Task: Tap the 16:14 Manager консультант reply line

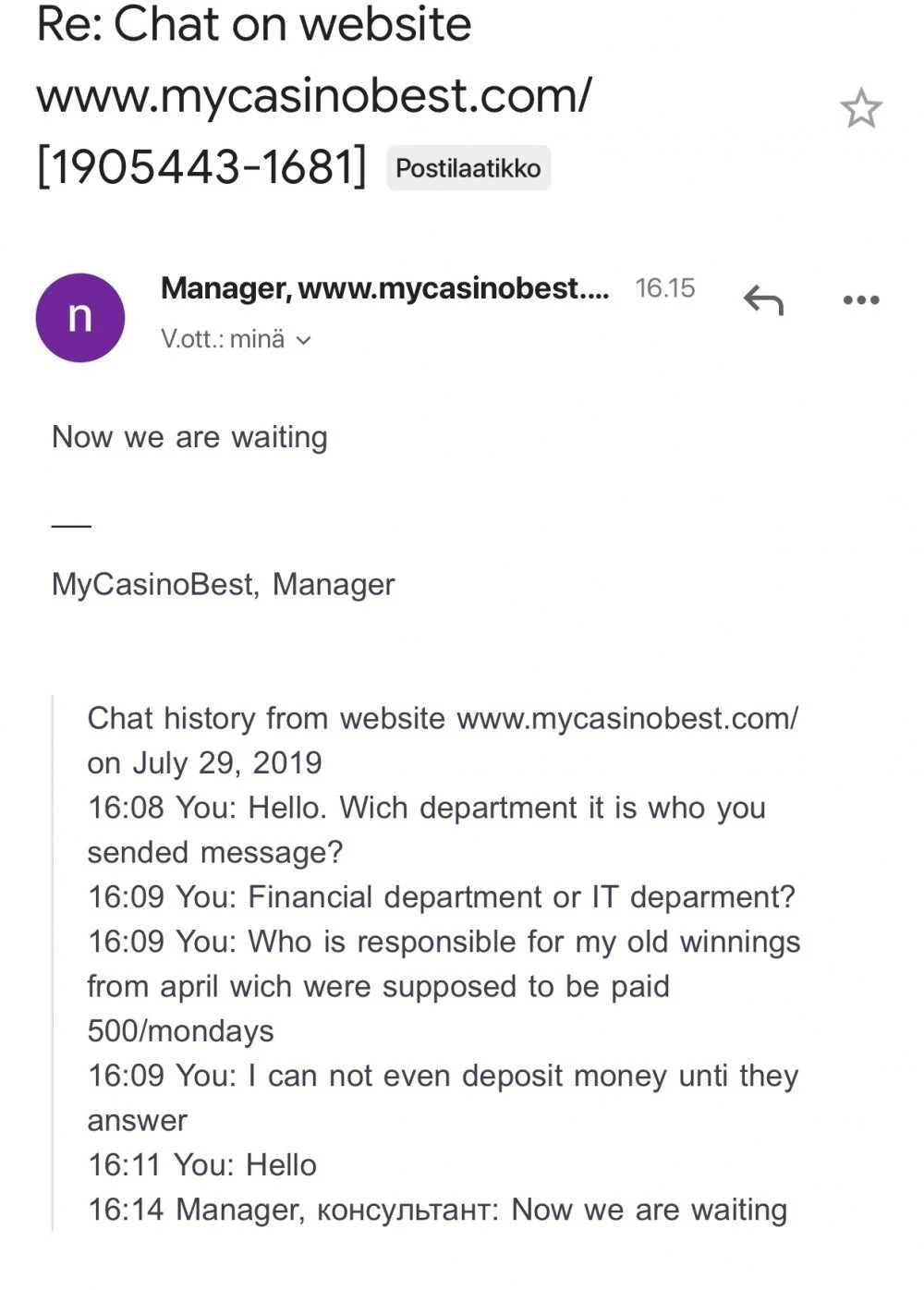Action: click(x=437, y=1210)
